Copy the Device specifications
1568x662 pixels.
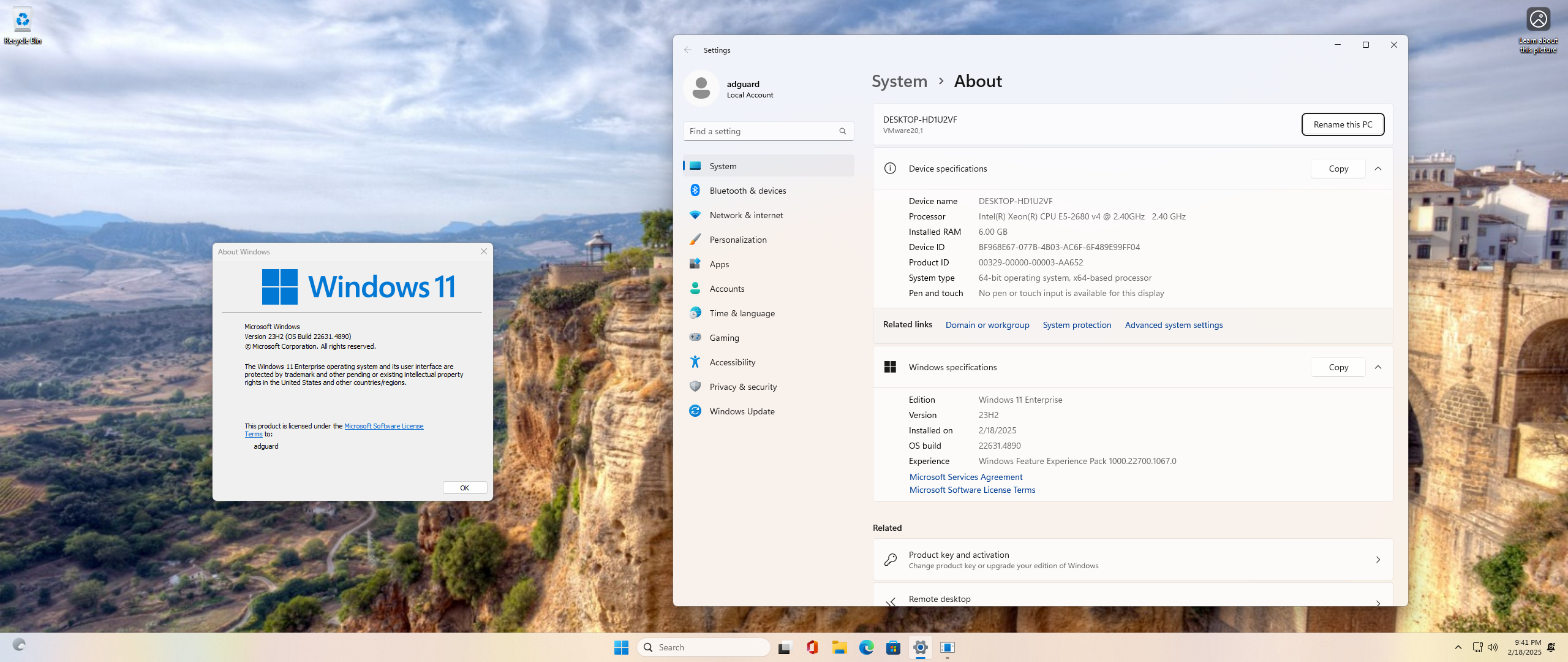tap(1338, 169)
